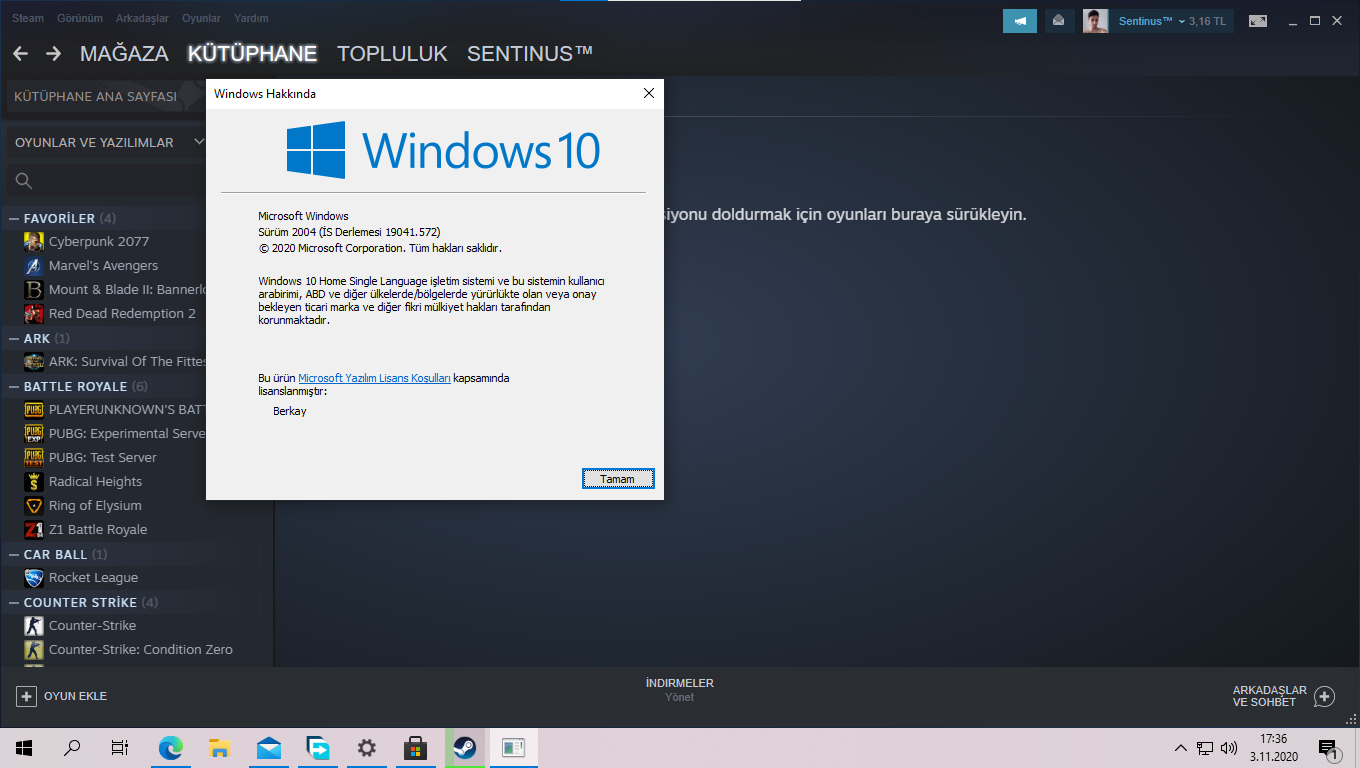The image size is (1360, 768).
Task: Select the PUBG: Test Server icon
Action: tap(34, 458)
